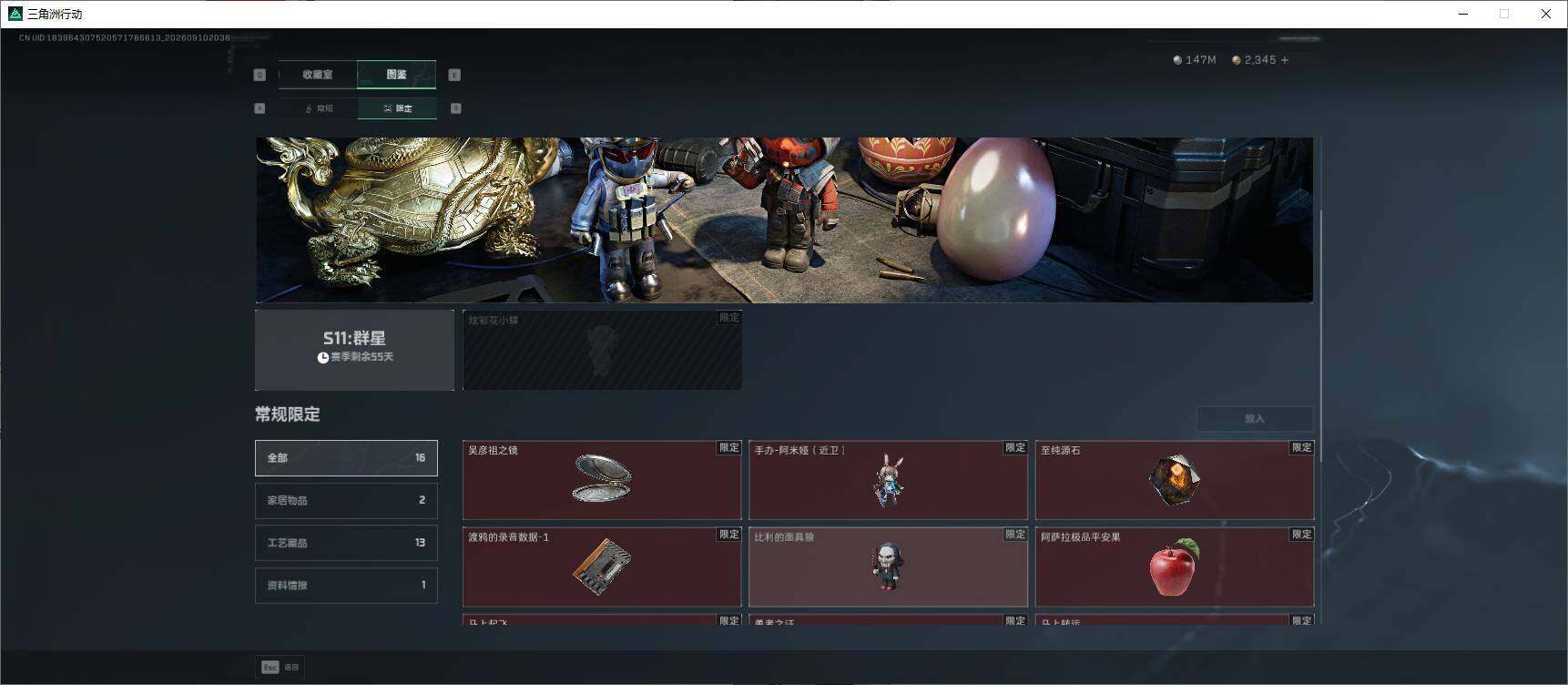Viewport: 1568px width, 685px height.
Task: Click the Q key hint icon
Action: [260, 75]
